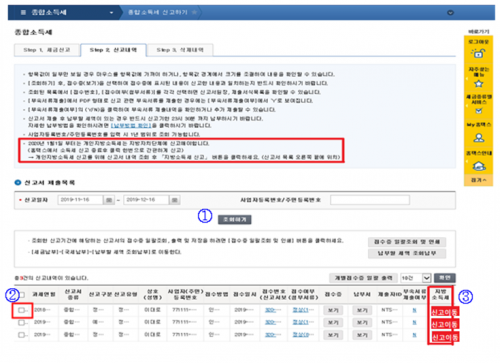500x363 pixels.
Task: Open the calendar for the end date
Action: [x=175, y=200]
